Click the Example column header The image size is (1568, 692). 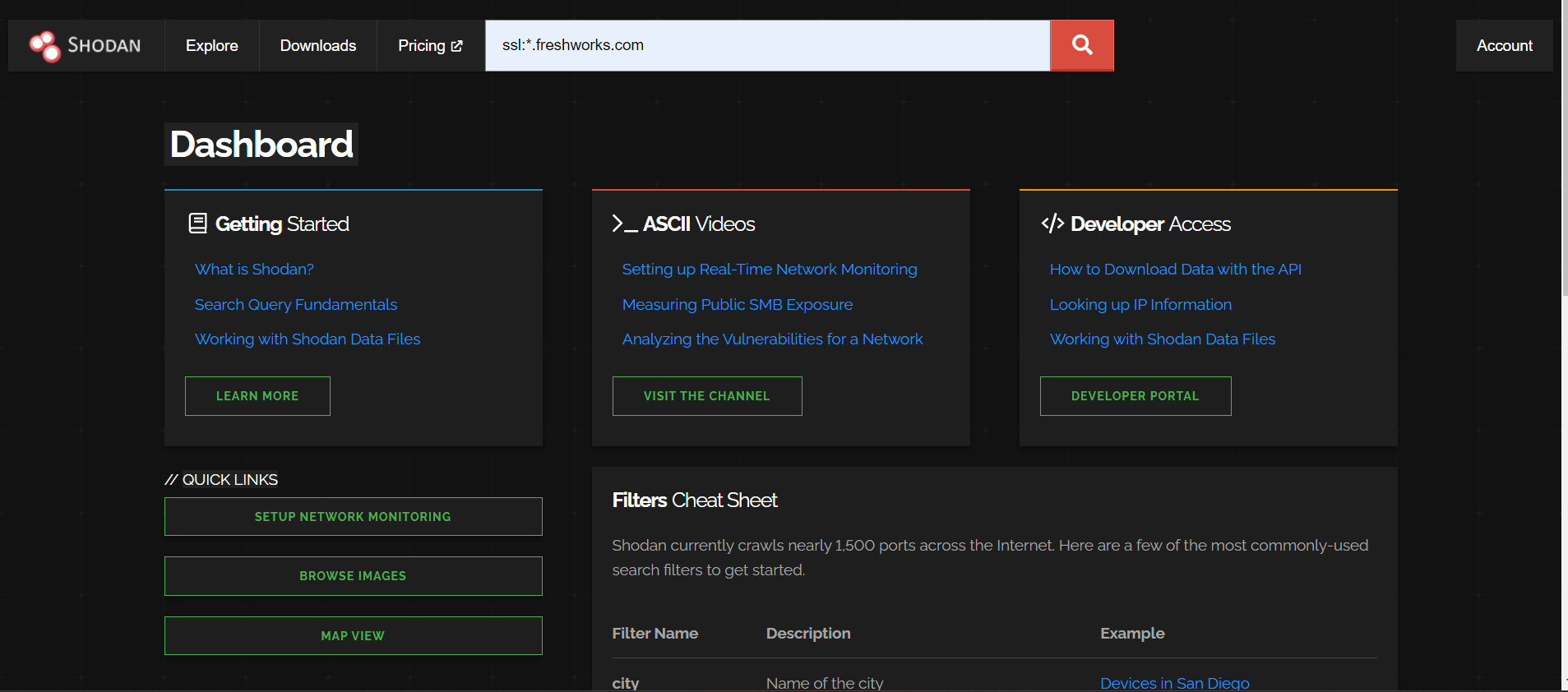(x=1132, y=634)
